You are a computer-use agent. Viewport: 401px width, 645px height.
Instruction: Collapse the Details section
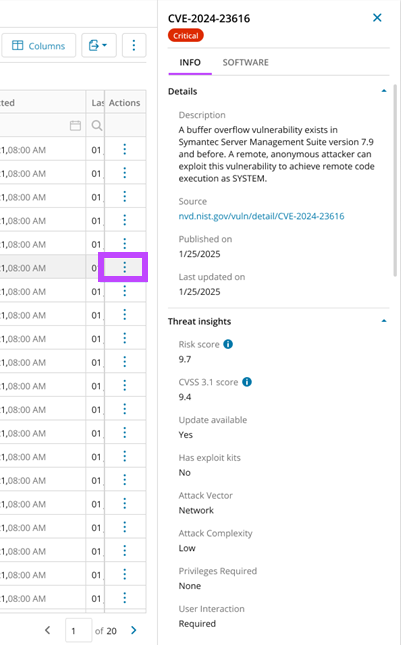384,91
